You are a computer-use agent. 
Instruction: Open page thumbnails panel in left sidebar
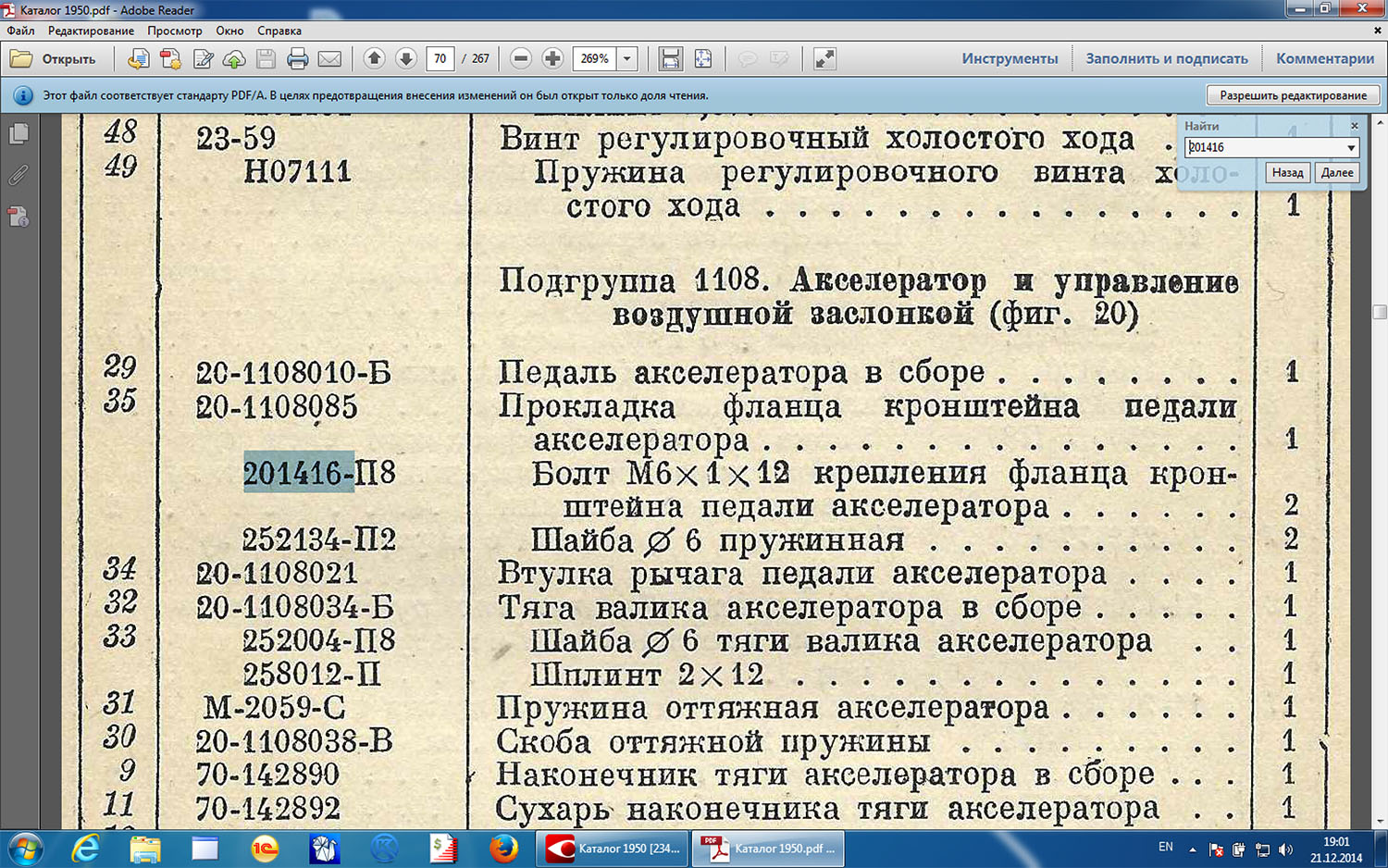[x=19, y=134]
